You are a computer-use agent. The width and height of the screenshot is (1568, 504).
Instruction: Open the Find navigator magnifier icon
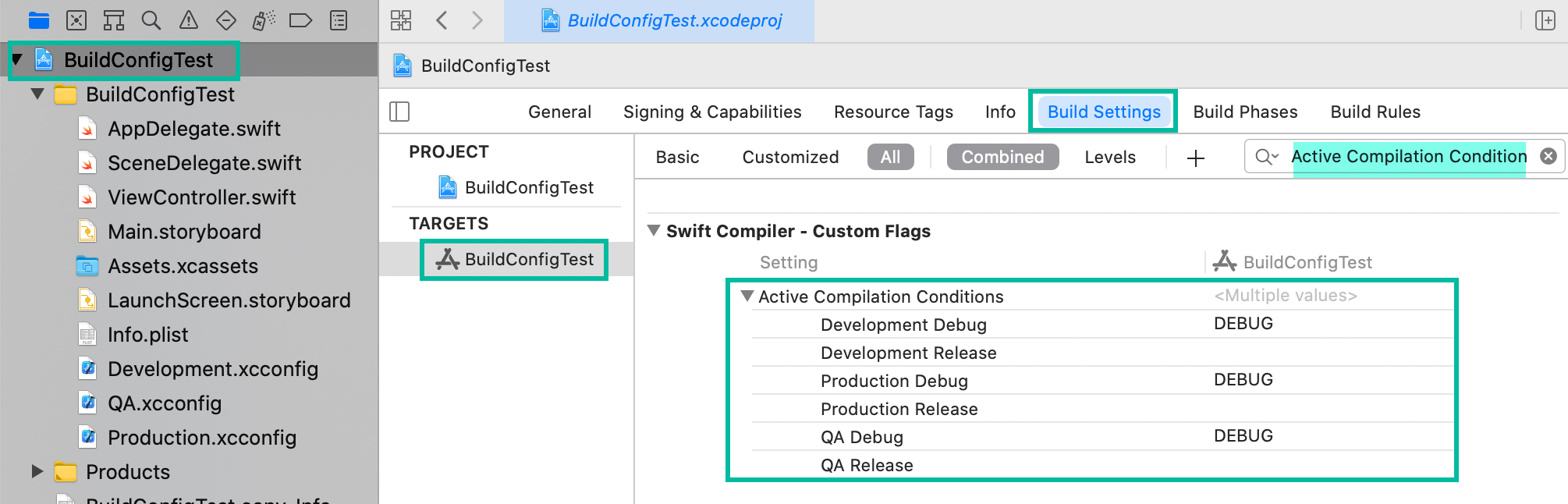coord(151,20)
